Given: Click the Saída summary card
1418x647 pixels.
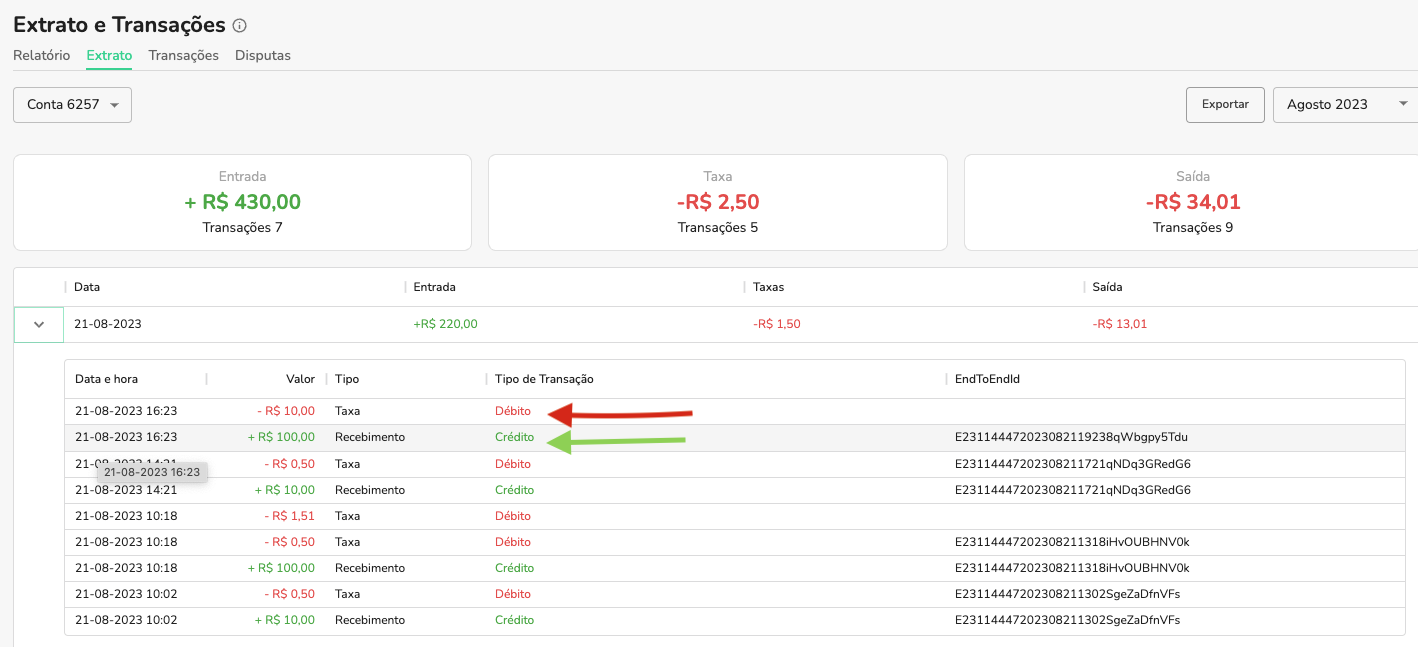Looking at the screenshot, I should tap(1192, 202).
